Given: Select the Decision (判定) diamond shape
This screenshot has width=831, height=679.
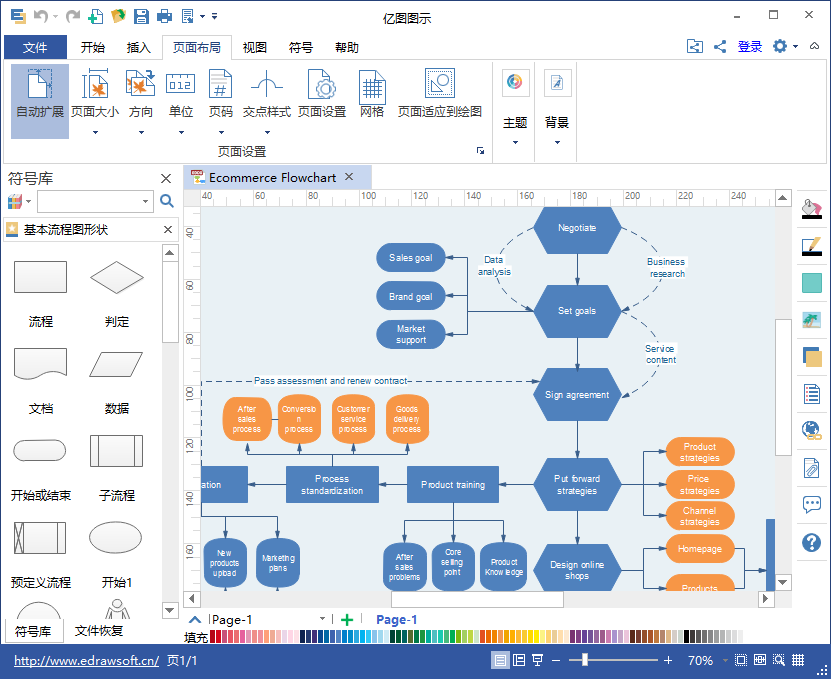Looking at the screenshot, I should 117,277.
